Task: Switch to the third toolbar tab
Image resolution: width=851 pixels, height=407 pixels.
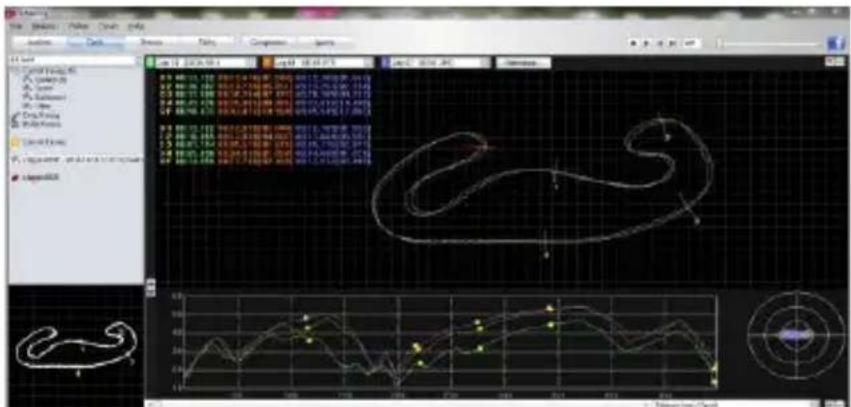Action: 151,42
